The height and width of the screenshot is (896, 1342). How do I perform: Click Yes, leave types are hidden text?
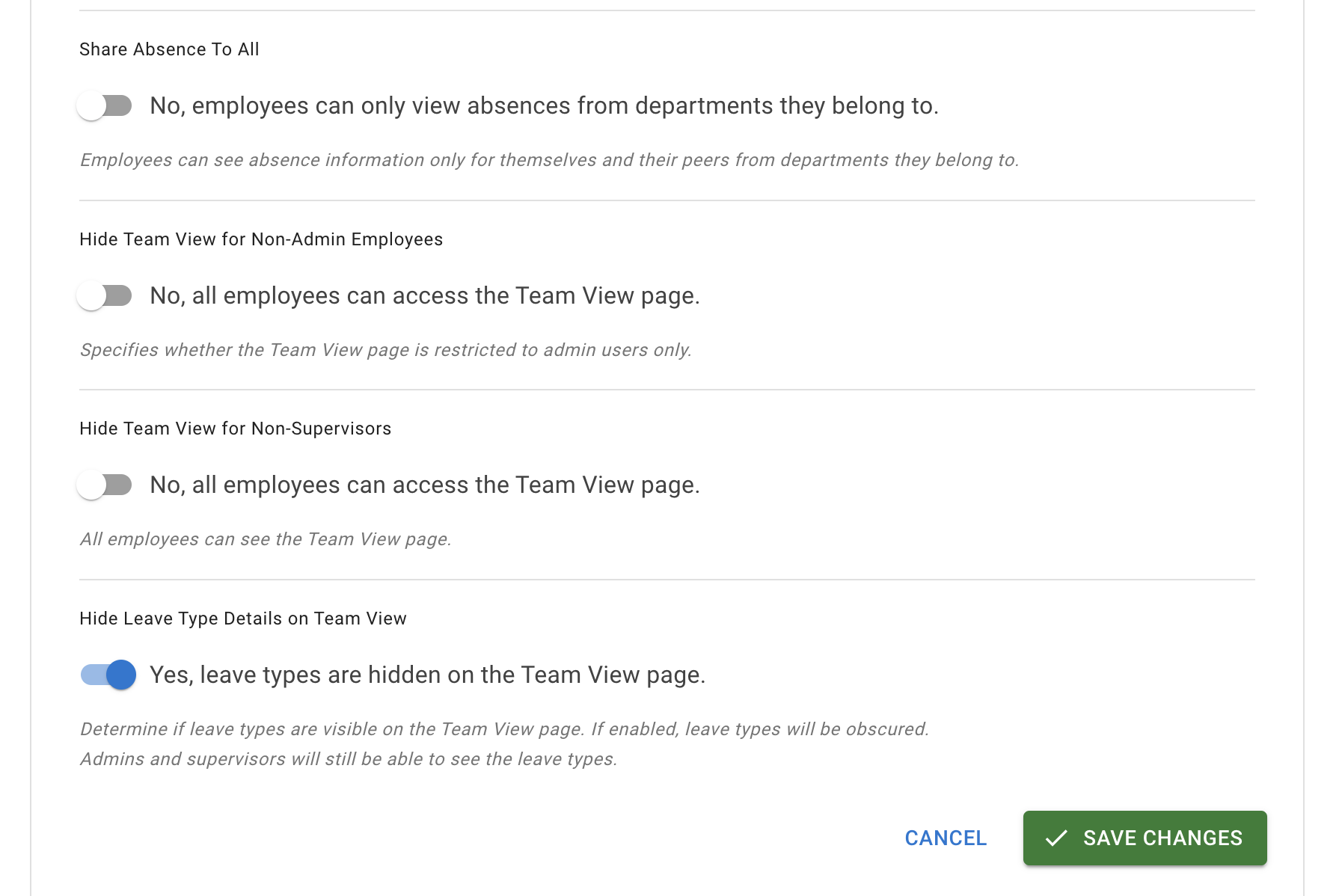428,675
